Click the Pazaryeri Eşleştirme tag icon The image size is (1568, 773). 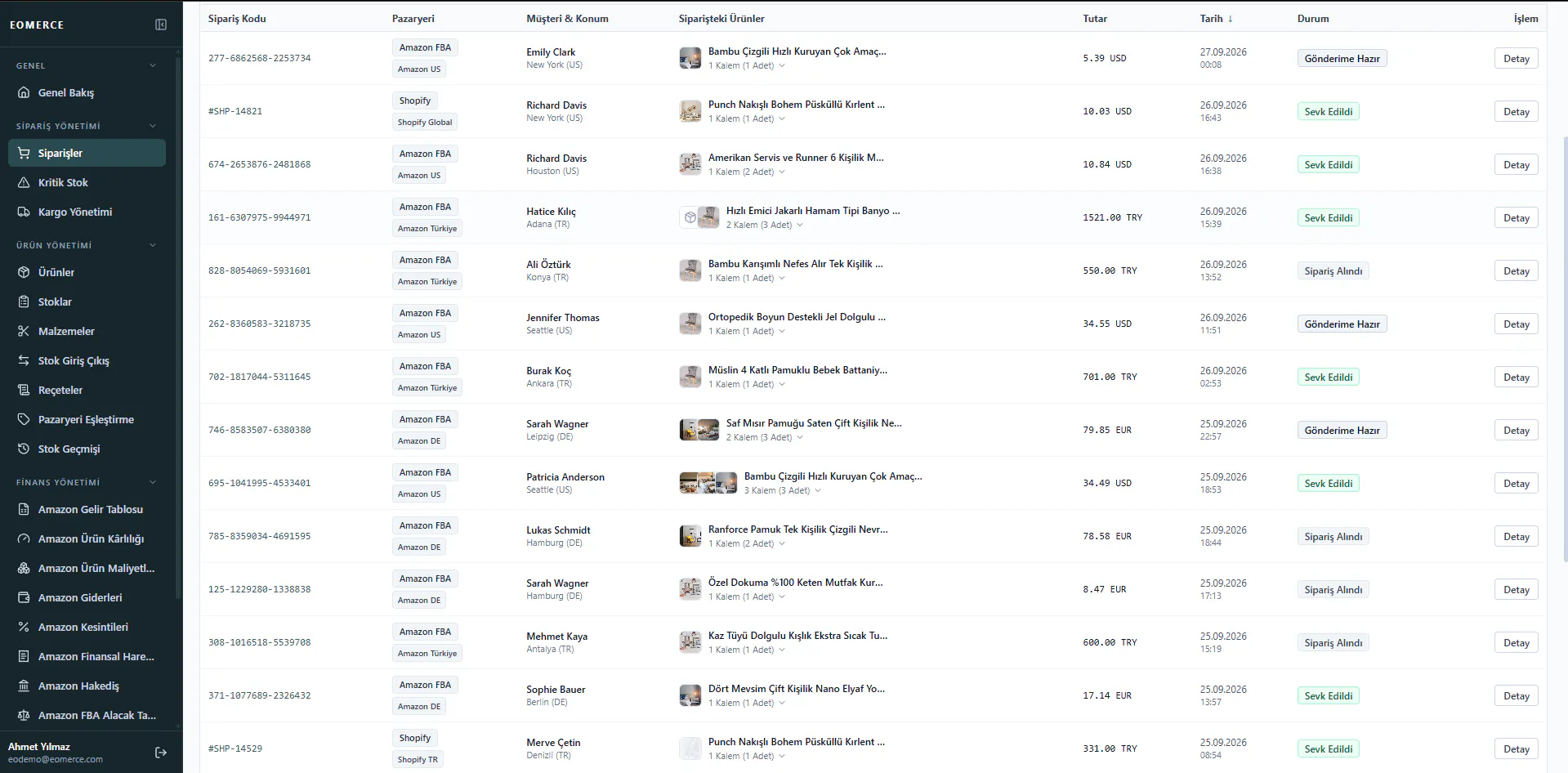coord(24,419)
